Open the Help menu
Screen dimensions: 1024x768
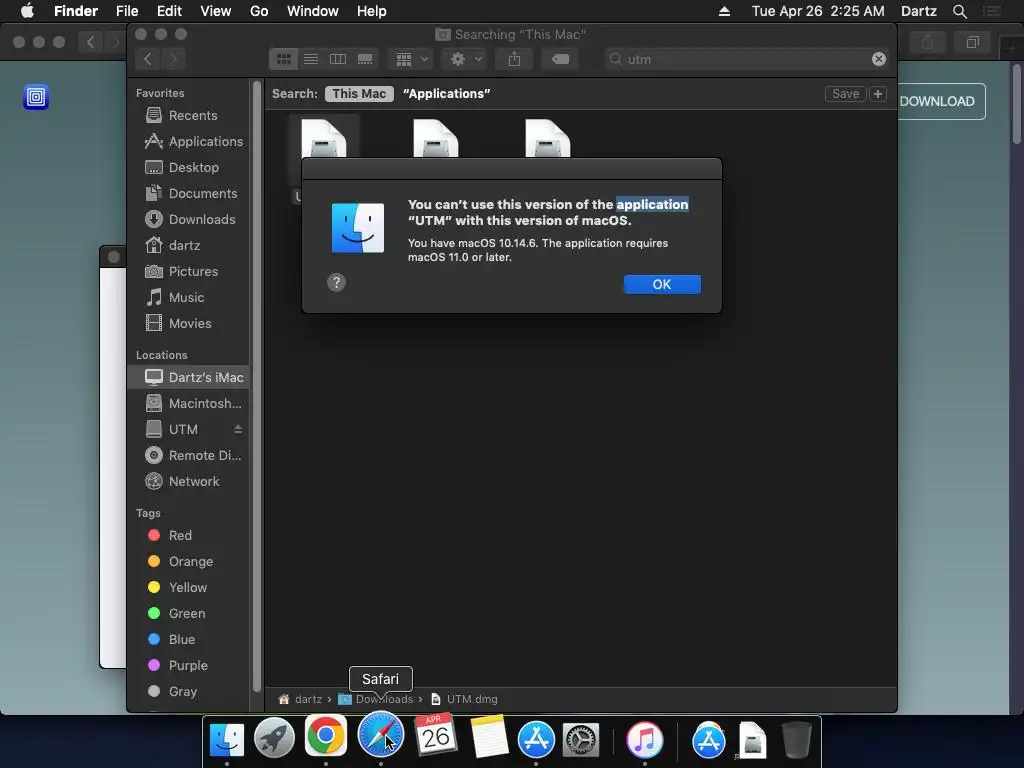(372, 11)
